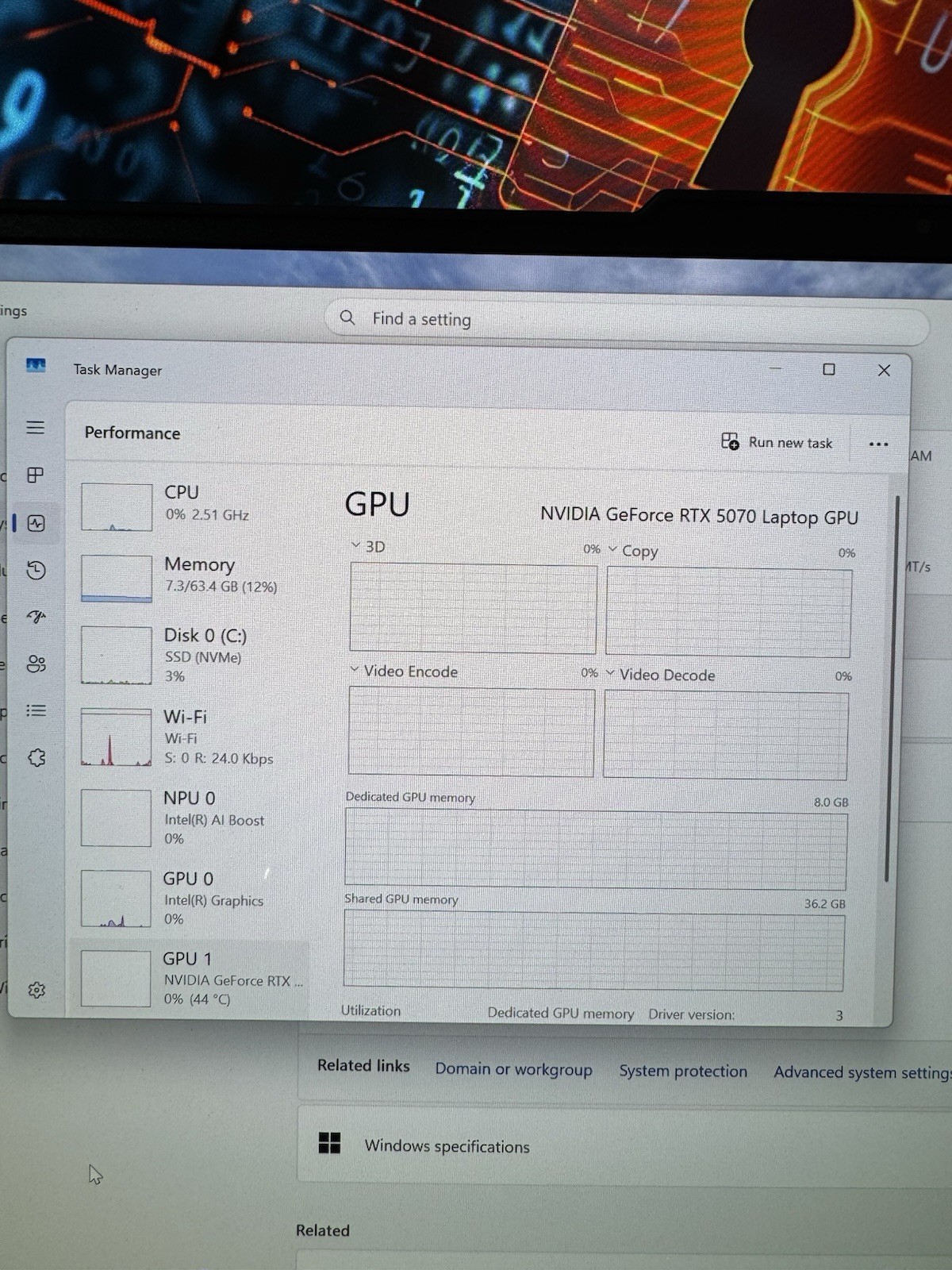The height and width of the screenshot is (1270, 952).
Task: Open the three-dot more options menu
Action: [x=878, y=444]
